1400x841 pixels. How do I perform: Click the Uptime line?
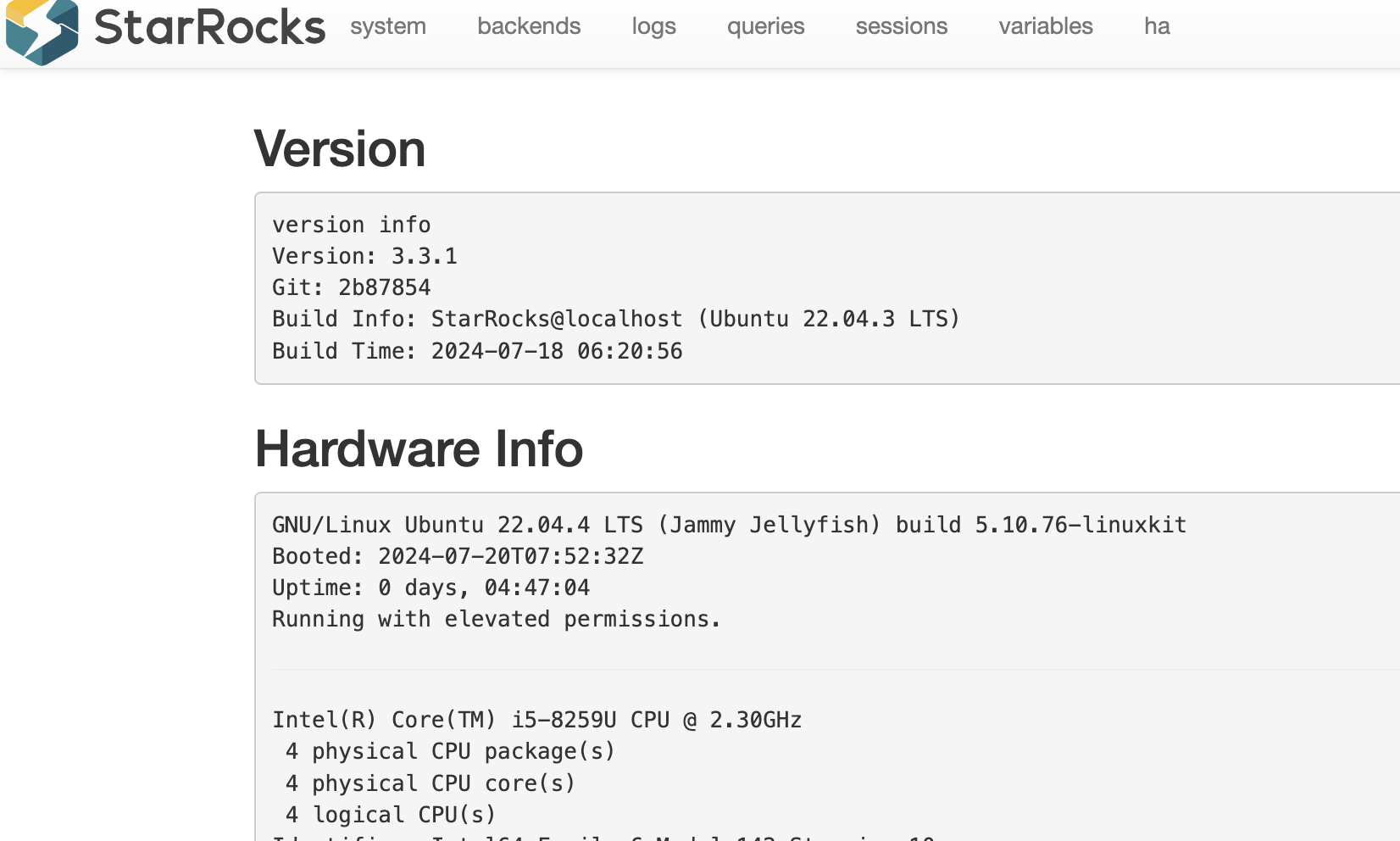click(431, 588)
